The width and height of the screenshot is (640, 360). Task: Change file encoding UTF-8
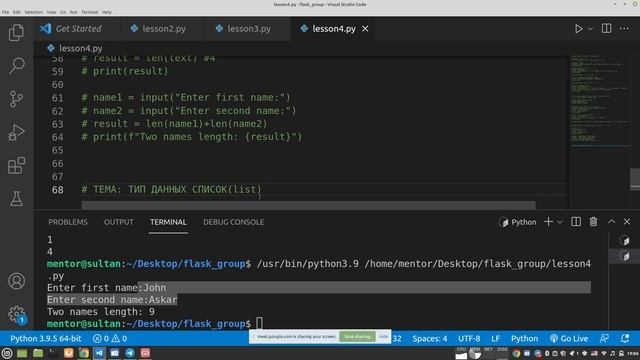(469, 339)
